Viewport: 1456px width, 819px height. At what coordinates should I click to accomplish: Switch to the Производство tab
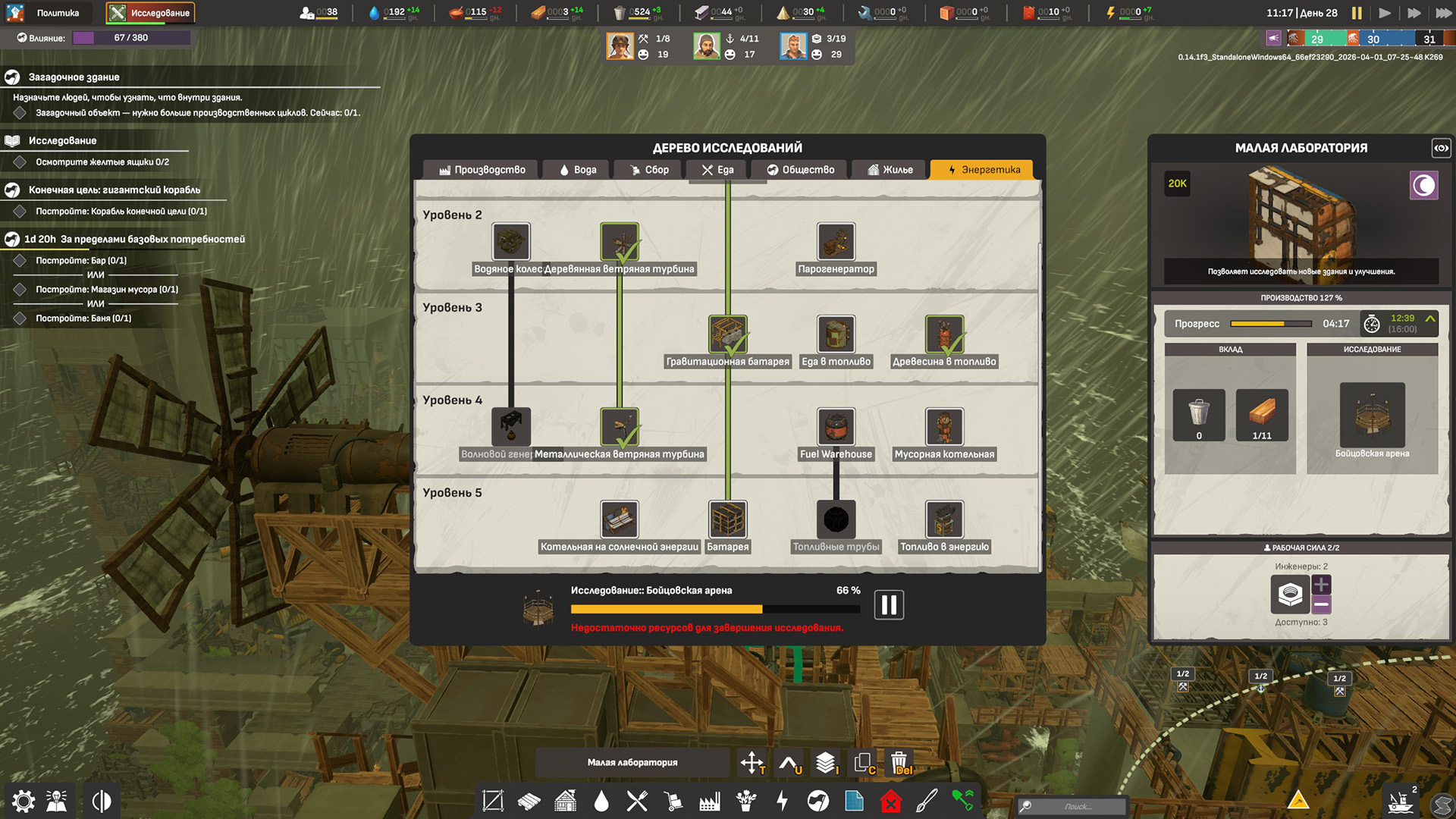click(482, 170)
